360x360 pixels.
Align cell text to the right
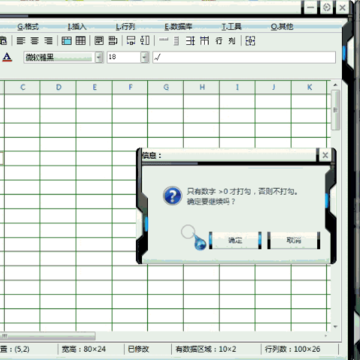48,41
